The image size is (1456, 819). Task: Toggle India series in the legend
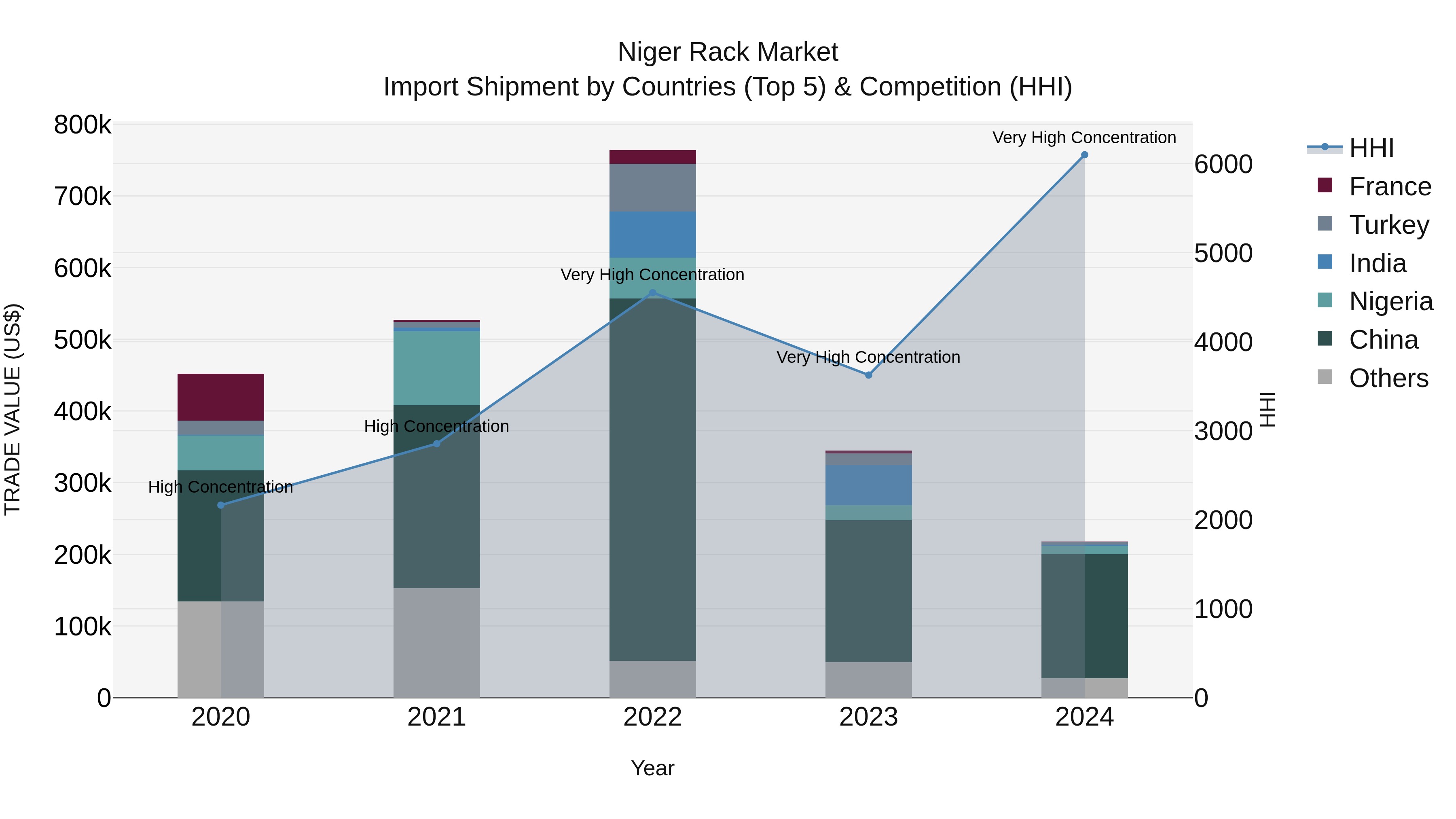click(x=1362, y=263)
